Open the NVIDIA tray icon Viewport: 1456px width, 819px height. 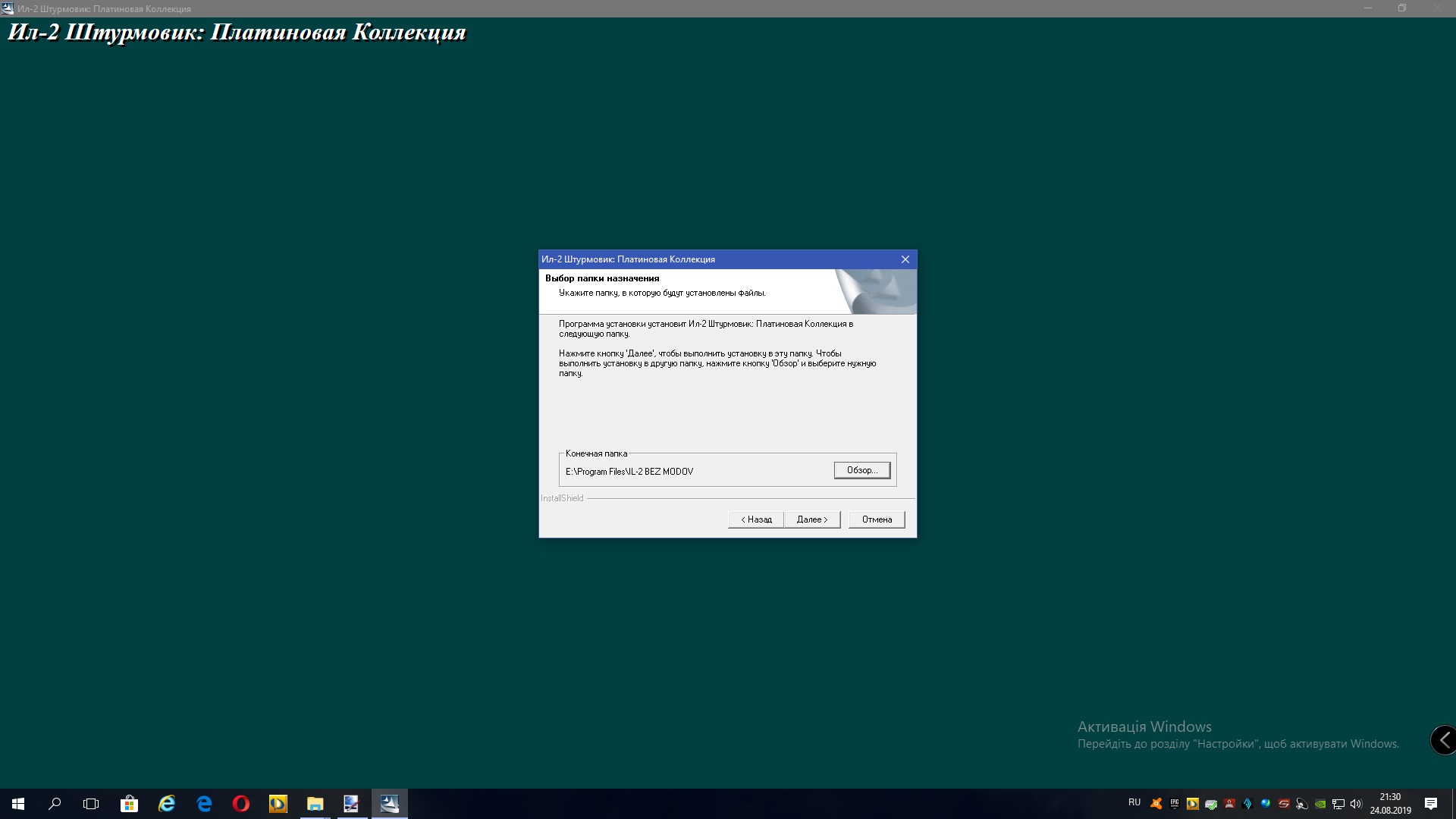[1320, 804]
